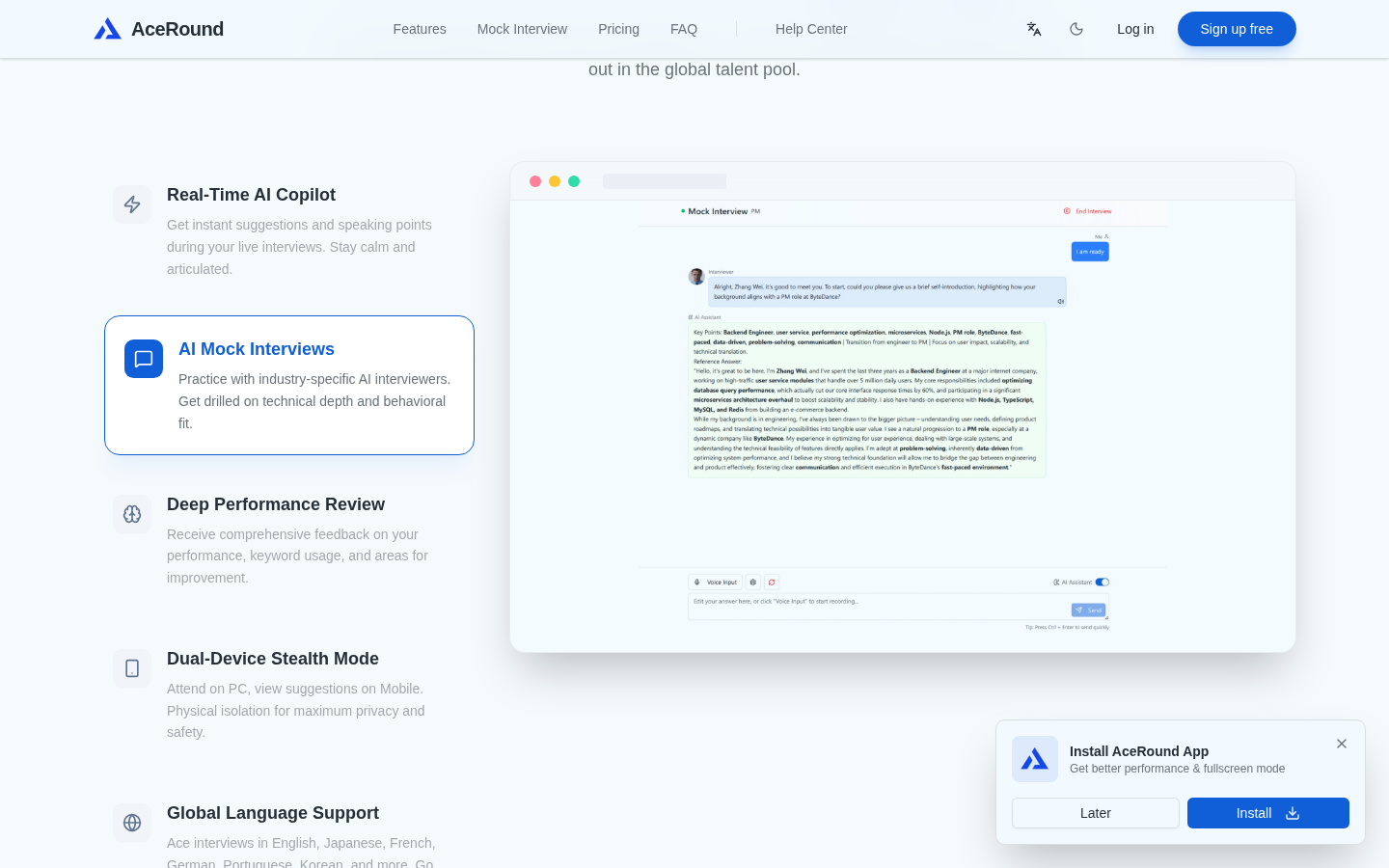Toggle dark mode moon icon

click(x=1076, y=29)
